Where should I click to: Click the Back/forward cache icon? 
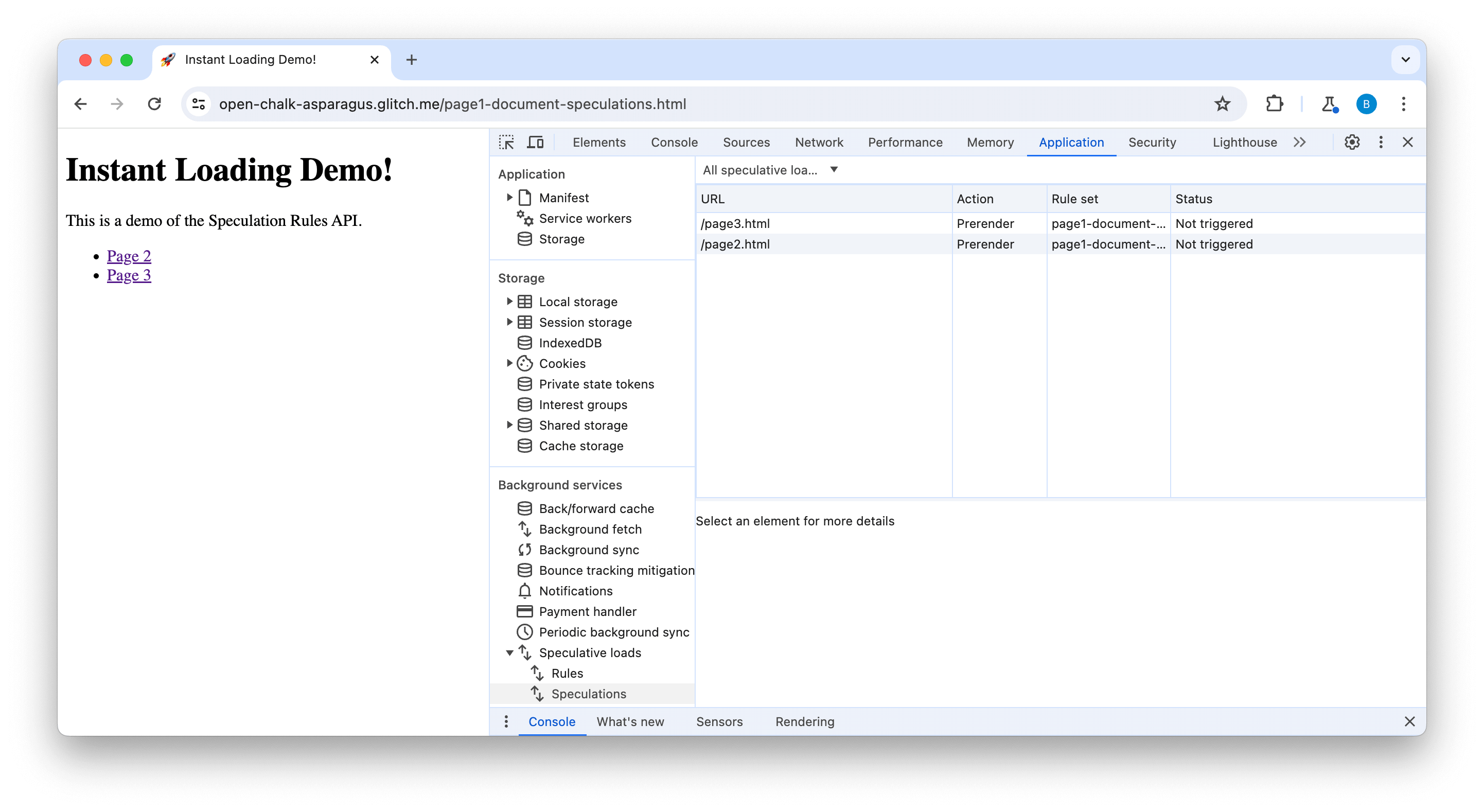click(524, 508)
